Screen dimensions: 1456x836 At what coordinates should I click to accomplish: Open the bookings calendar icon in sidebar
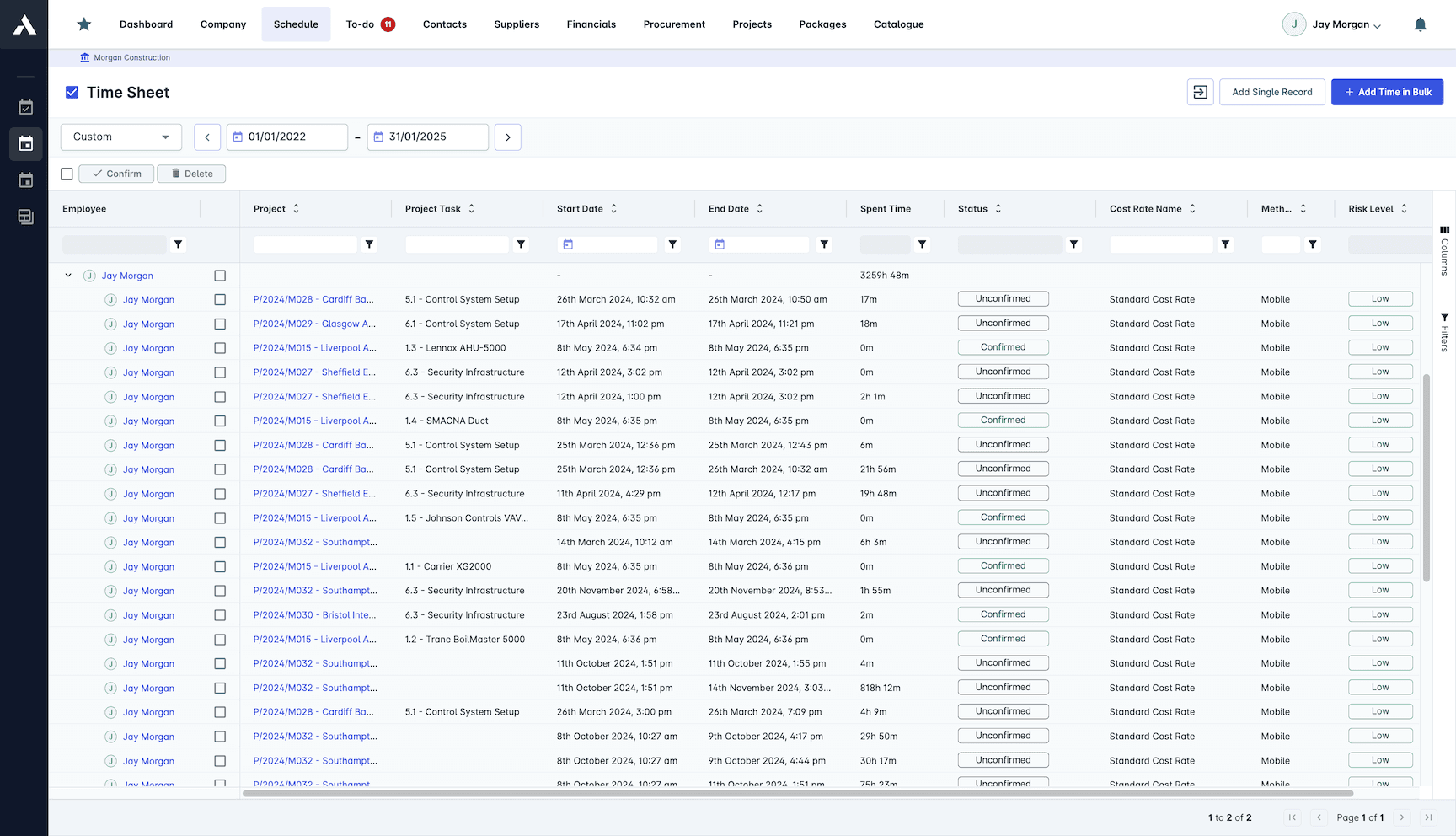click(x=25, y=180)
